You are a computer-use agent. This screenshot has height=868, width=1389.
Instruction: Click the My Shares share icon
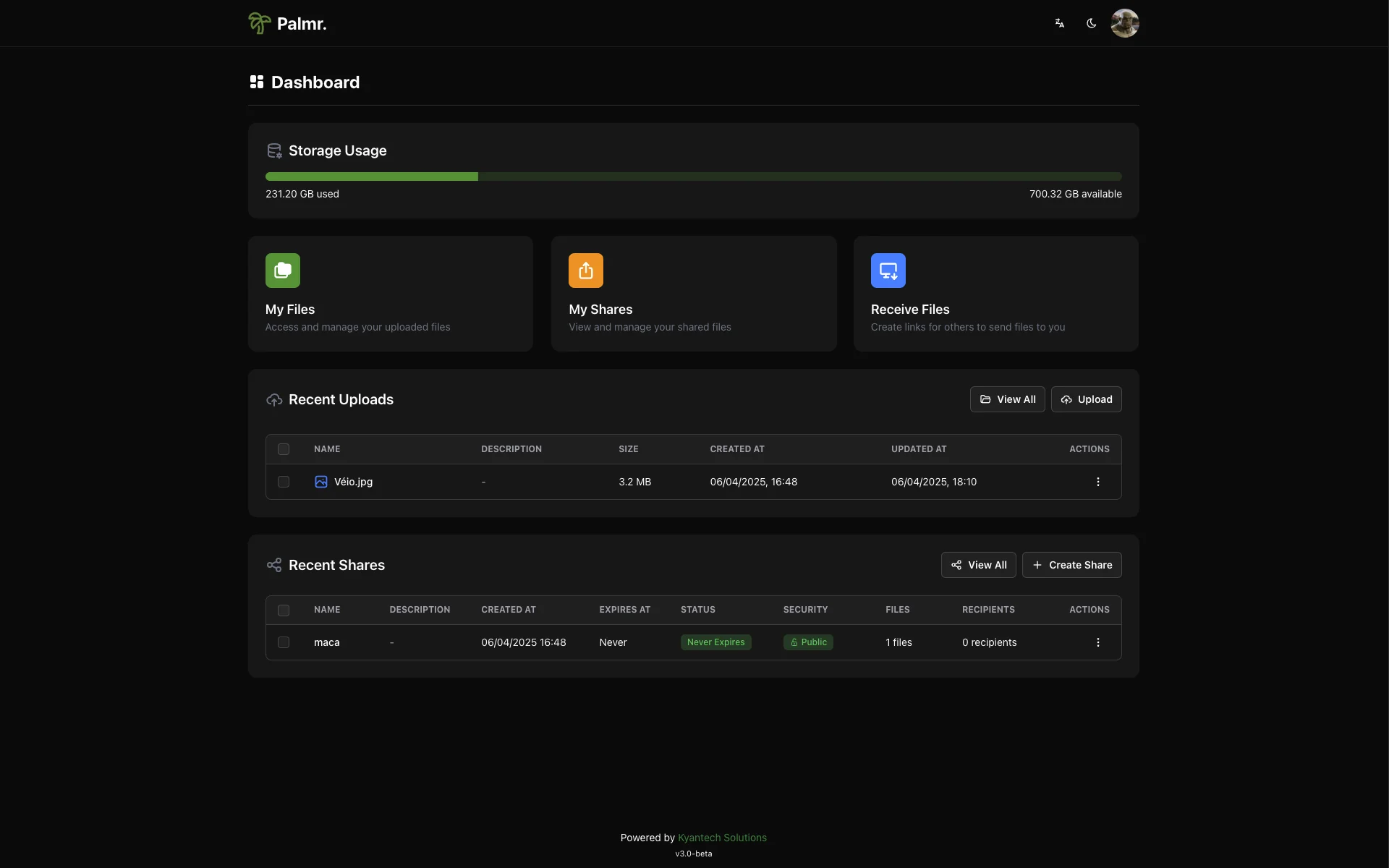586,270
